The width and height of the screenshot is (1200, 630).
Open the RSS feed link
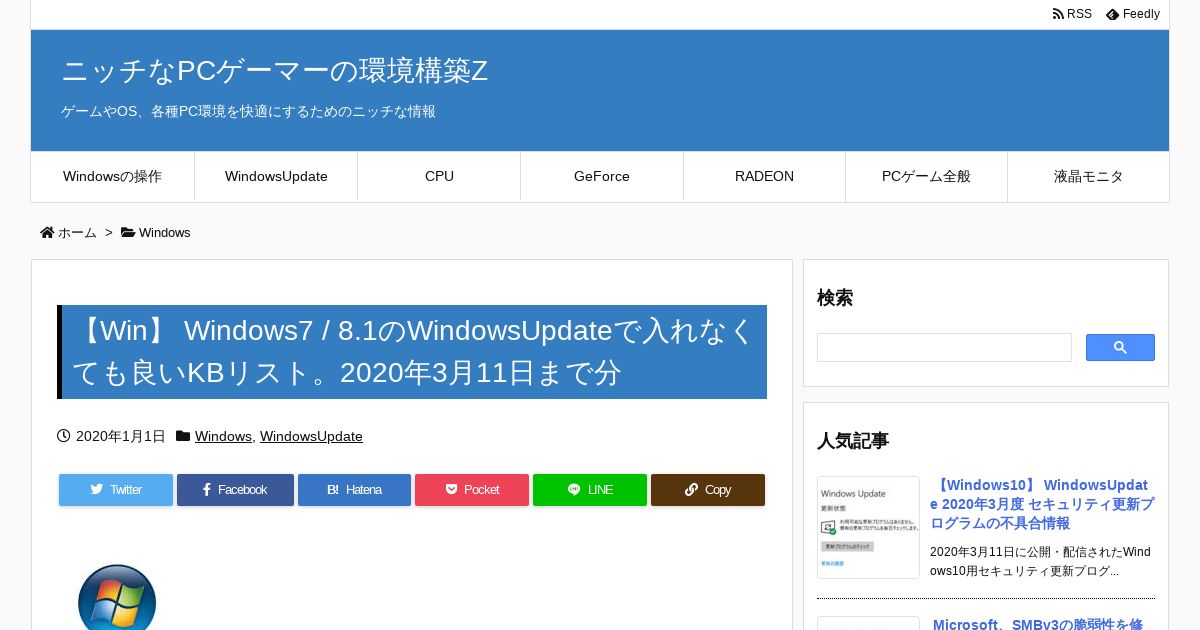pyautogui.click(x=1072, y=14)
